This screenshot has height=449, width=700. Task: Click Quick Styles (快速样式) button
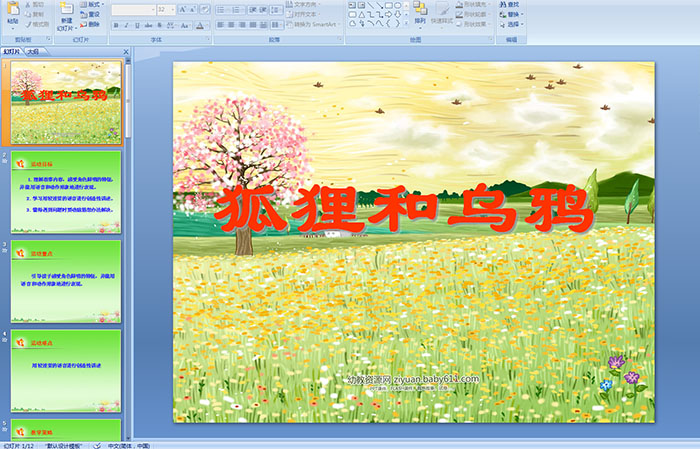click(x=442, y=13)
